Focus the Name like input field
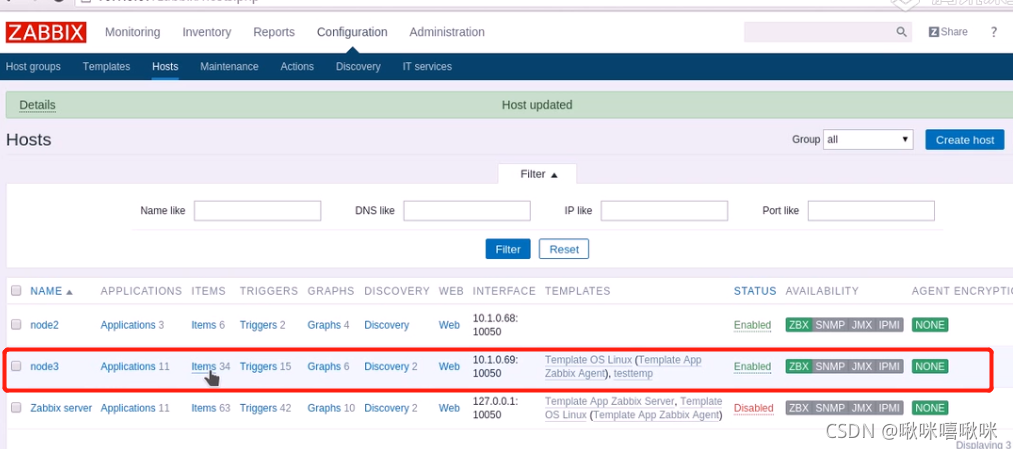Image resolution: width=1013 pixels, height=449 pixels. pyautogui.click(x=258, y=211)
